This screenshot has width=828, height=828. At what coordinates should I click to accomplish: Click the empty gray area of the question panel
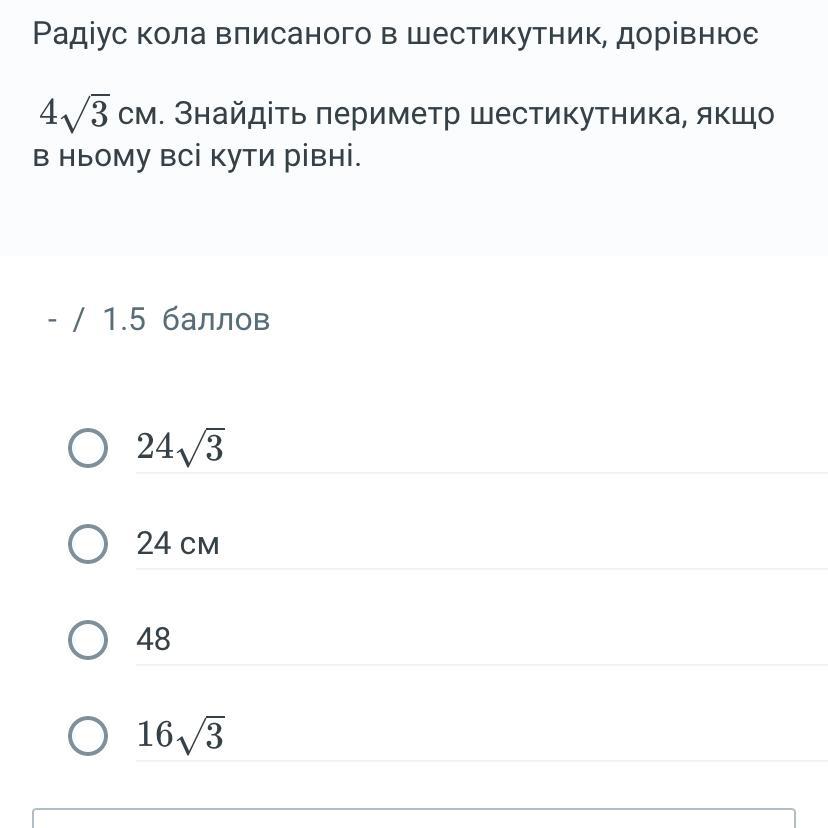414,217
